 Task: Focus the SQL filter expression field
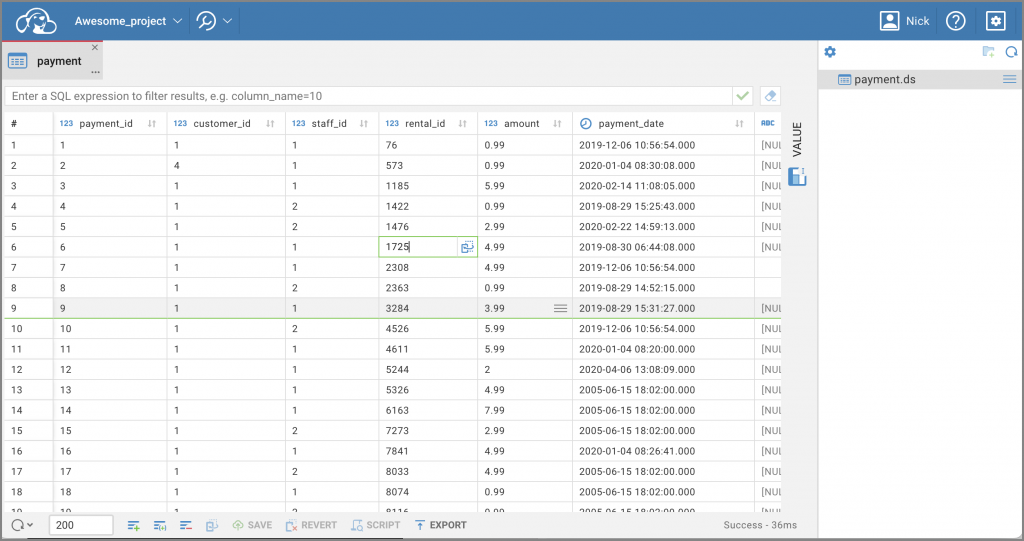pos(368,96)
